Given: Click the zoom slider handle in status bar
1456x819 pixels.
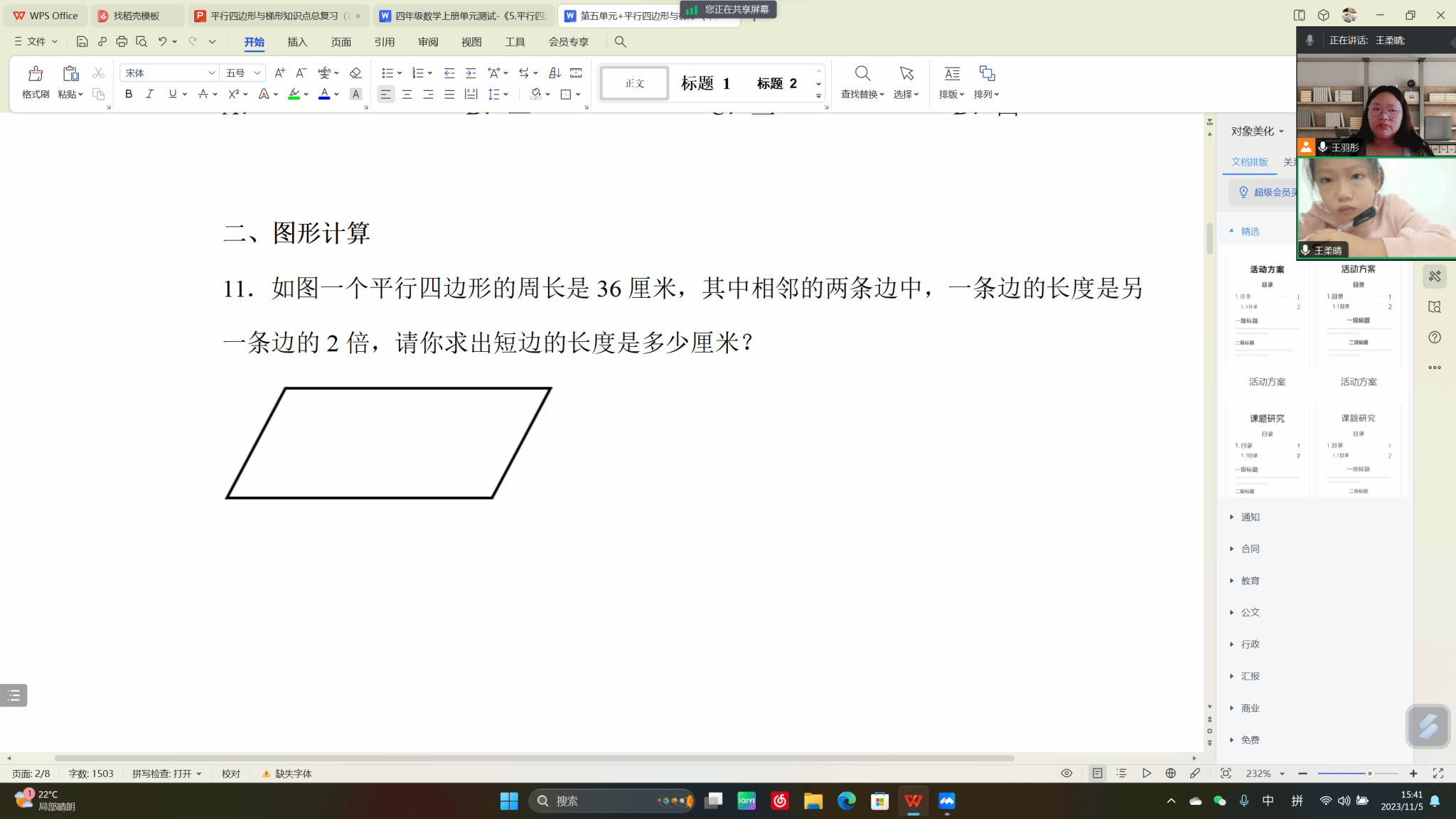Looking at the screenshot, I should click(1369, 773).
